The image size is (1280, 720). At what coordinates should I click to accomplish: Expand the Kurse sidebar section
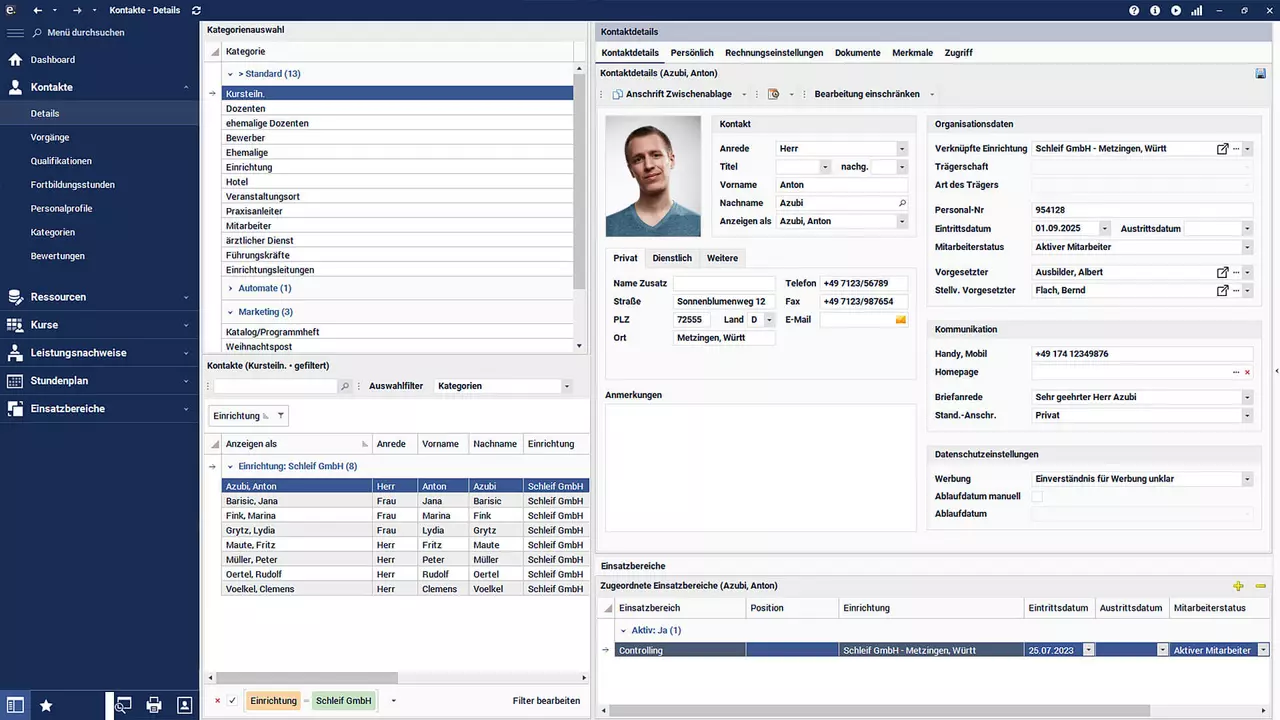(x=100, y=325)
